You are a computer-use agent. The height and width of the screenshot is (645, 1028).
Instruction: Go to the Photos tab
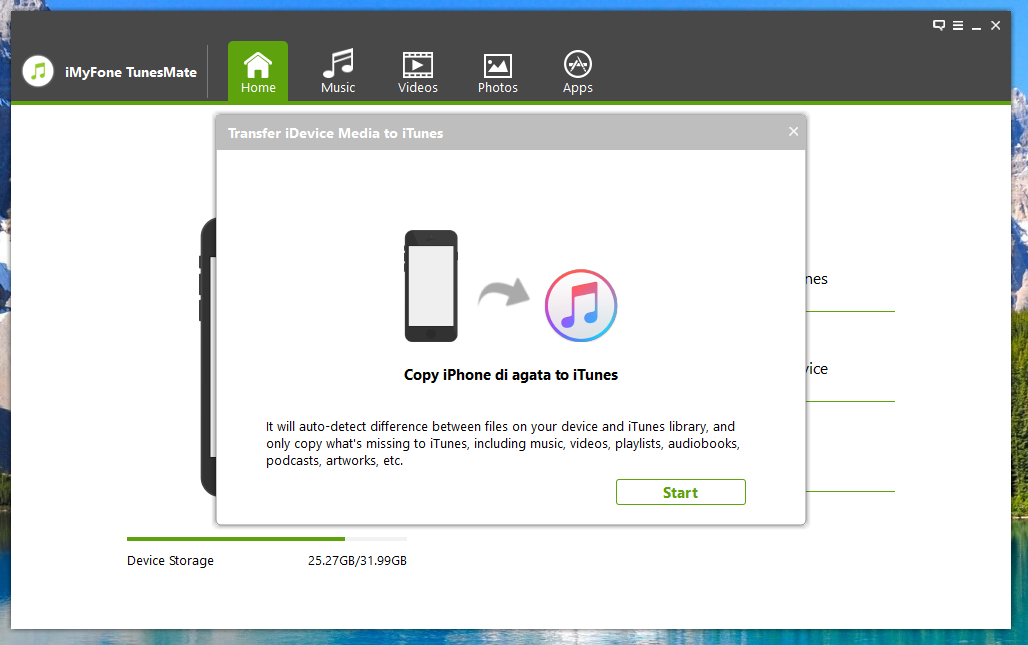[498, 71]
